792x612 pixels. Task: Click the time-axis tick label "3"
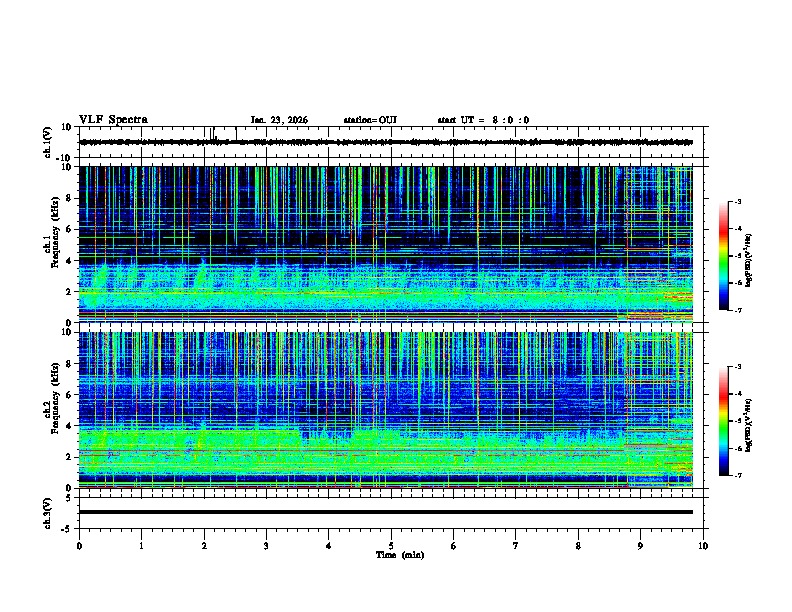266,546
